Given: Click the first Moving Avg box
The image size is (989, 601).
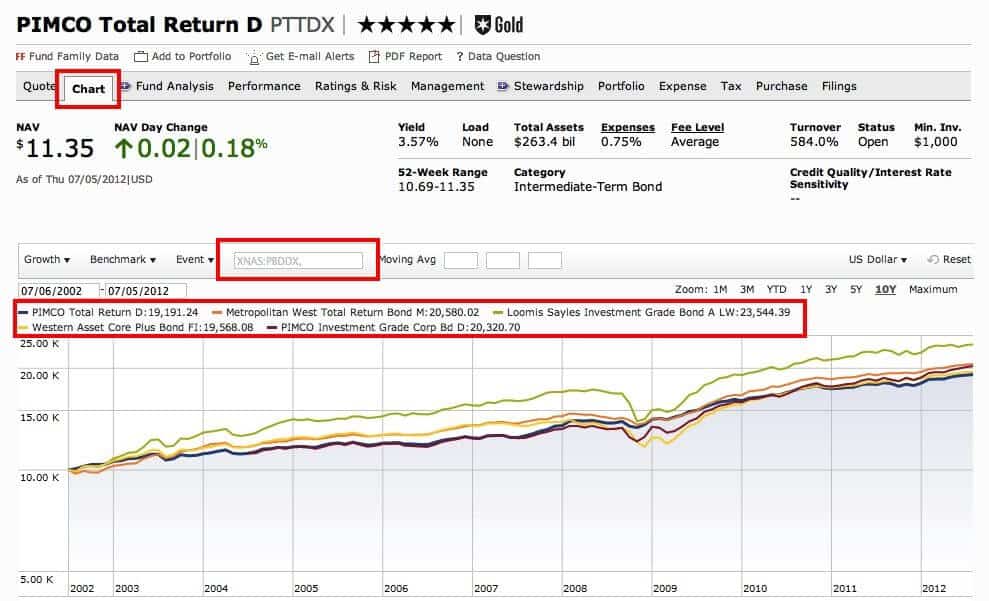Looking at the screenshot, I should (x=461, y=260).
